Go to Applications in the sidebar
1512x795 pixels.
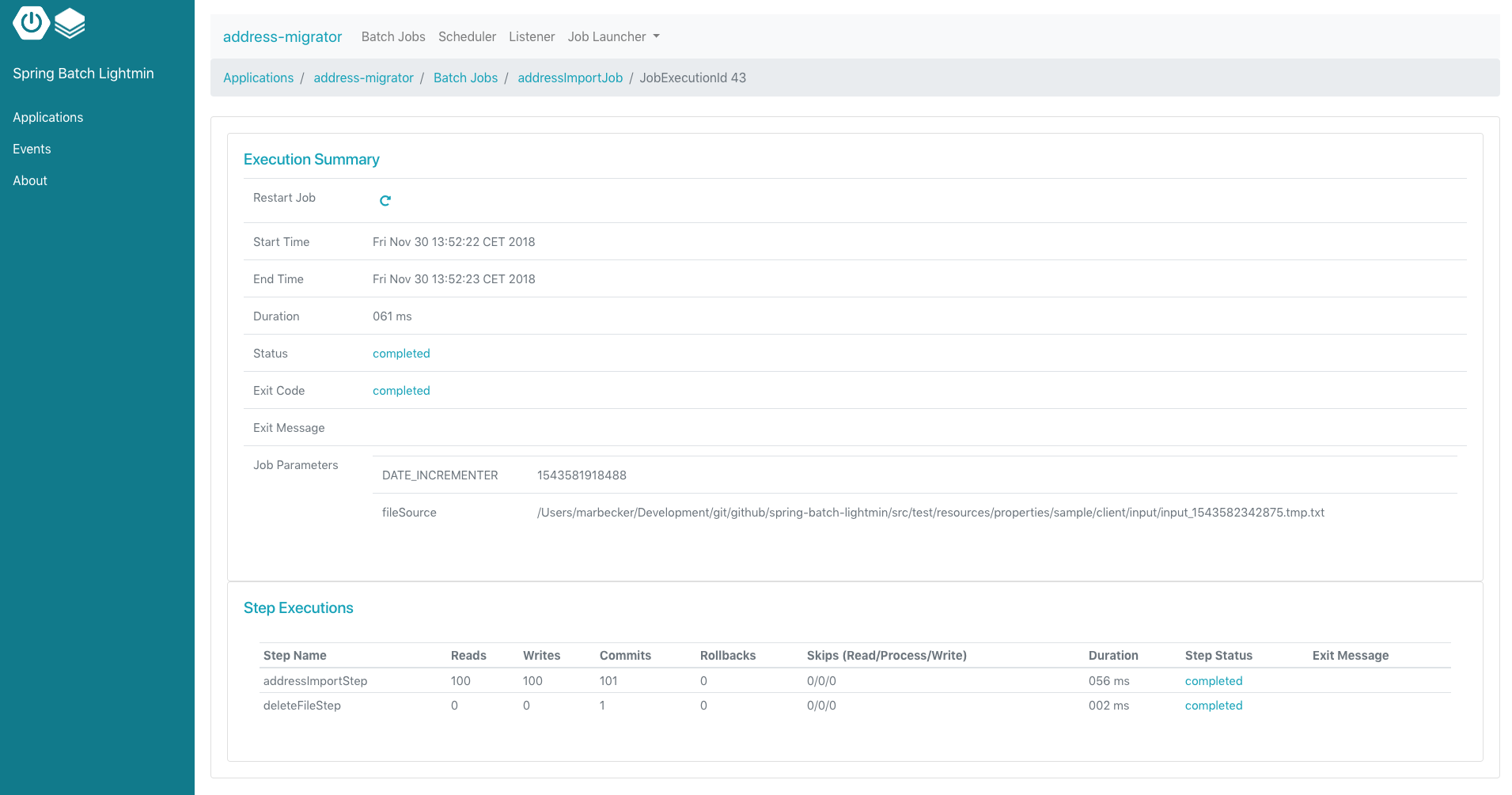[48, 117]
